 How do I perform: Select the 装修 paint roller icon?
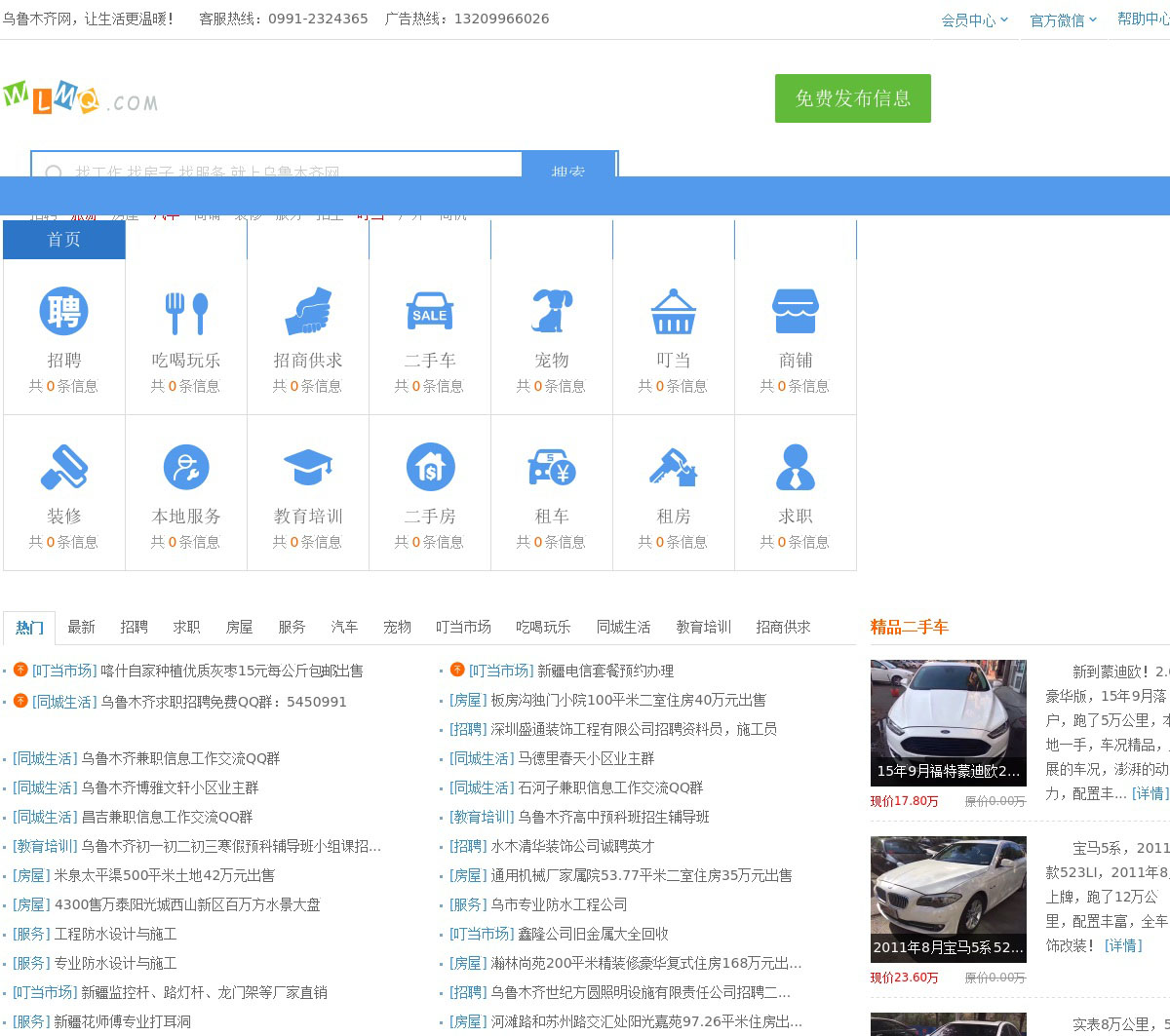click(x=64, y=468)
